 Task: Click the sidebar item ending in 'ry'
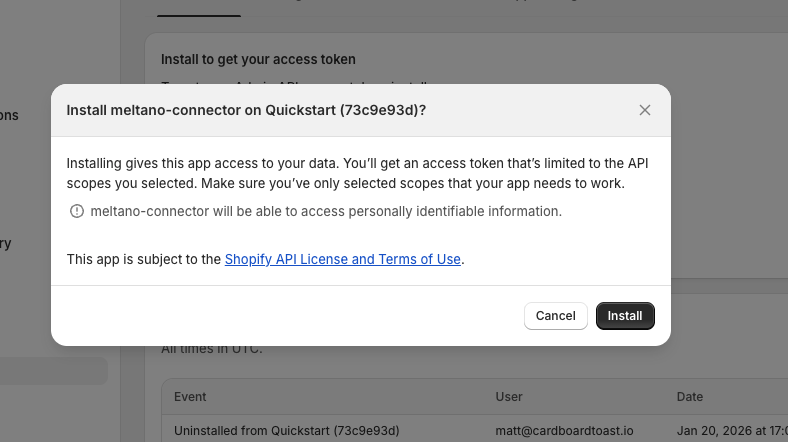6,243
